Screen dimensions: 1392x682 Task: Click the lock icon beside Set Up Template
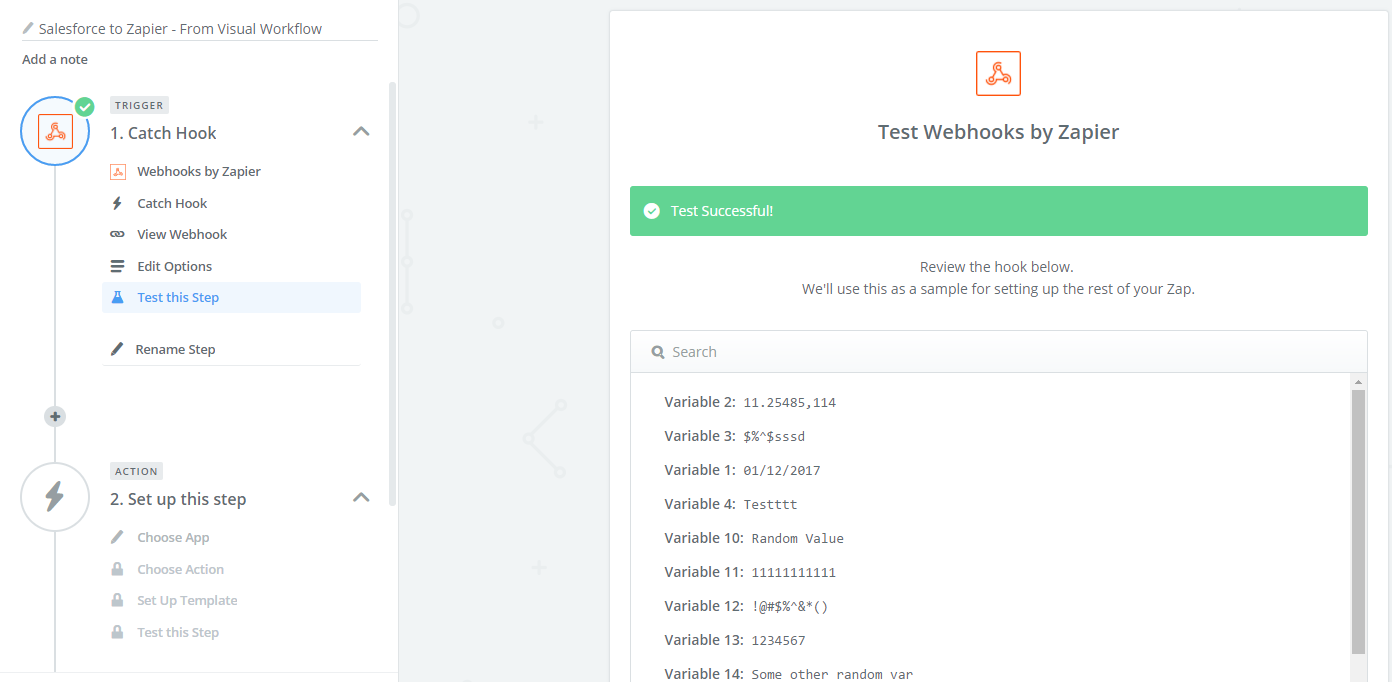click(117, 600)
